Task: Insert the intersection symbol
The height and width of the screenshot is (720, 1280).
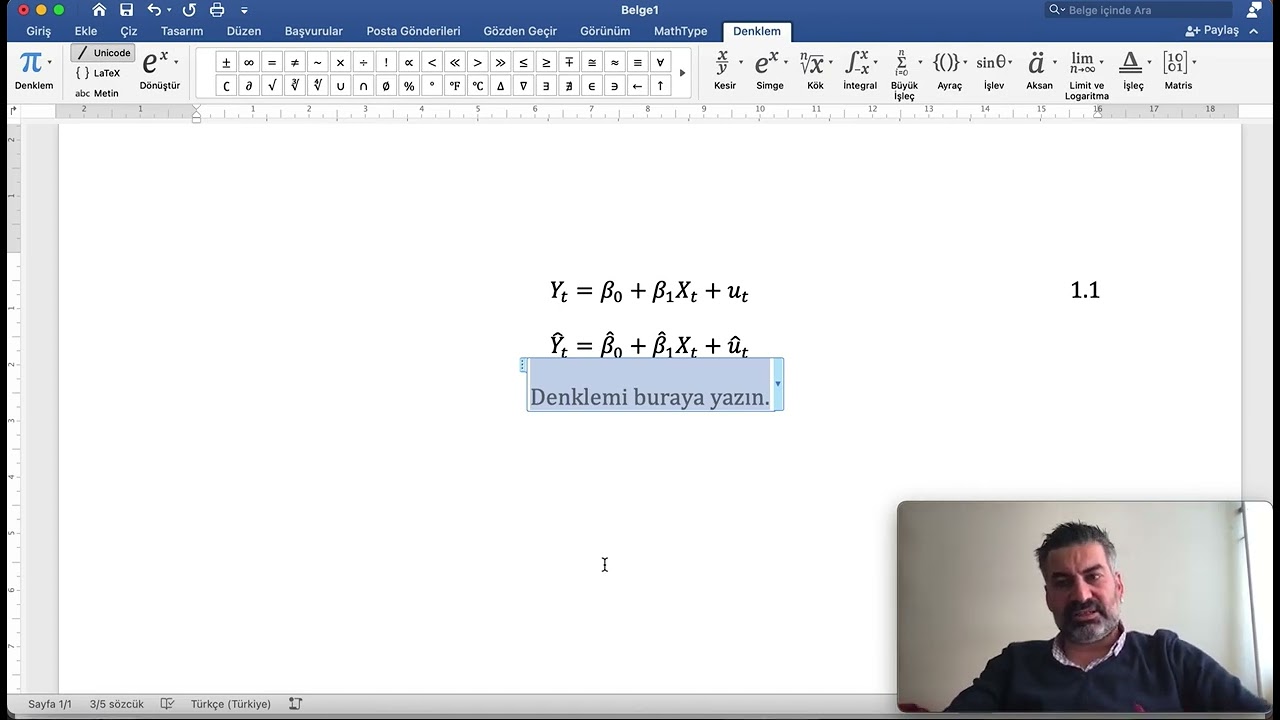Action: tap(363, 86)
